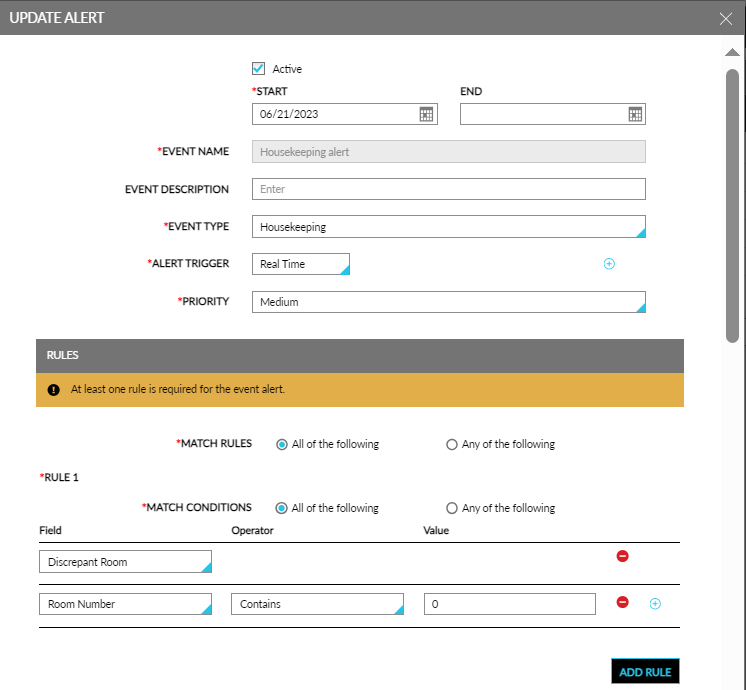The image size is (746, 690).
Task: Click the scroll up arrow
Action: click(732, 52)
